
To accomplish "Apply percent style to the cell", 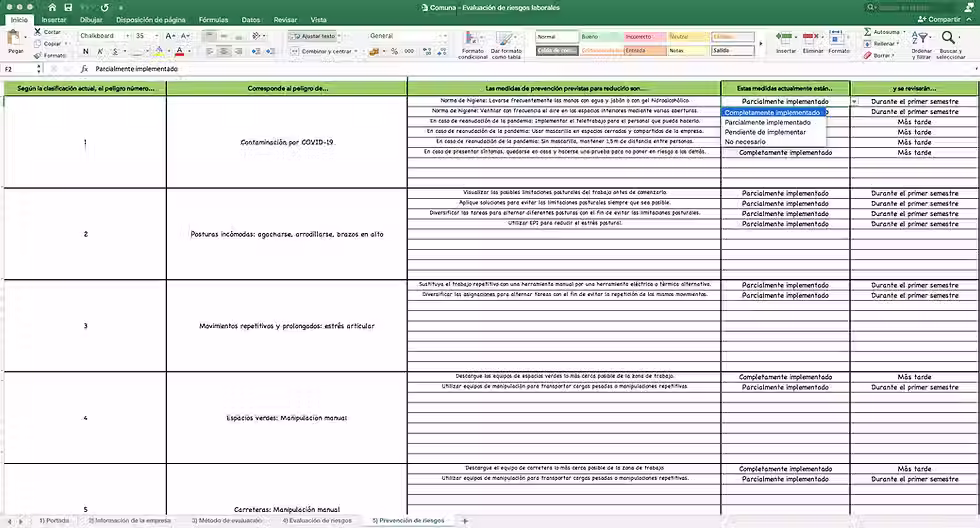I will pyautogui.click(x=394, y=51).
